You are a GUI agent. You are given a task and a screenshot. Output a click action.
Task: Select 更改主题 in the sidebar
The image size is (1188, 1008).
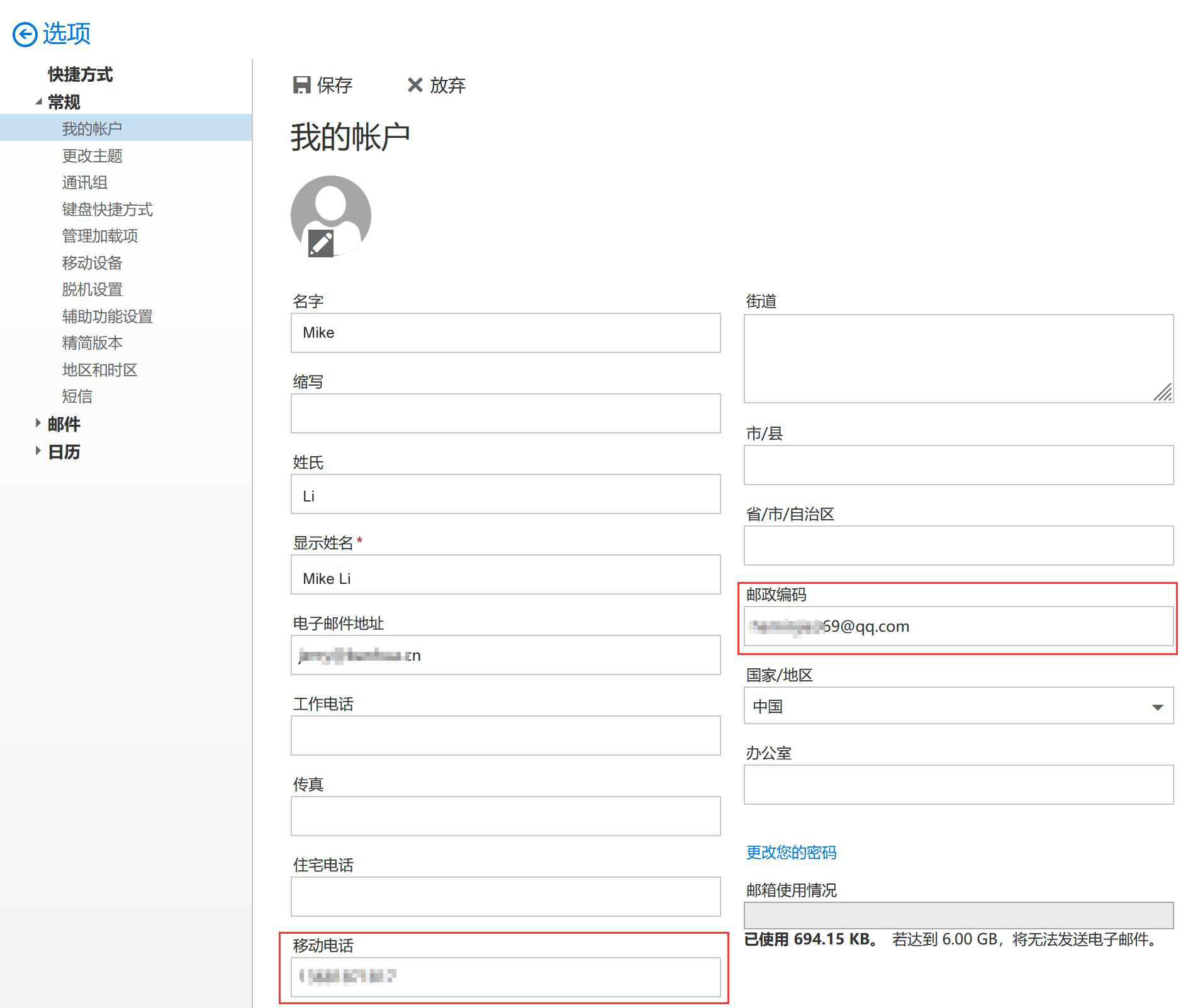92,156
